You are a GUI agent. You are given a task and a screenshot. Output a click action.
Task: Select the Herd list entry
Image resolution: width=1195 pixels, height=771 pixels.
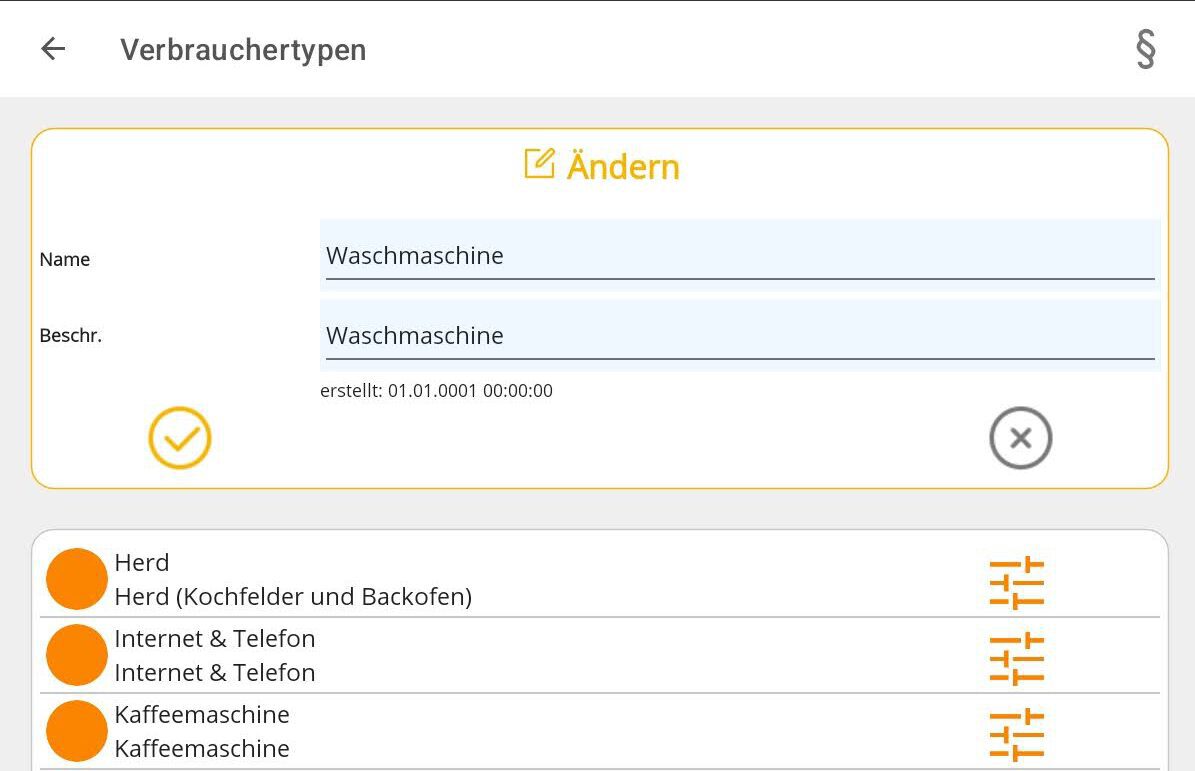142,563
